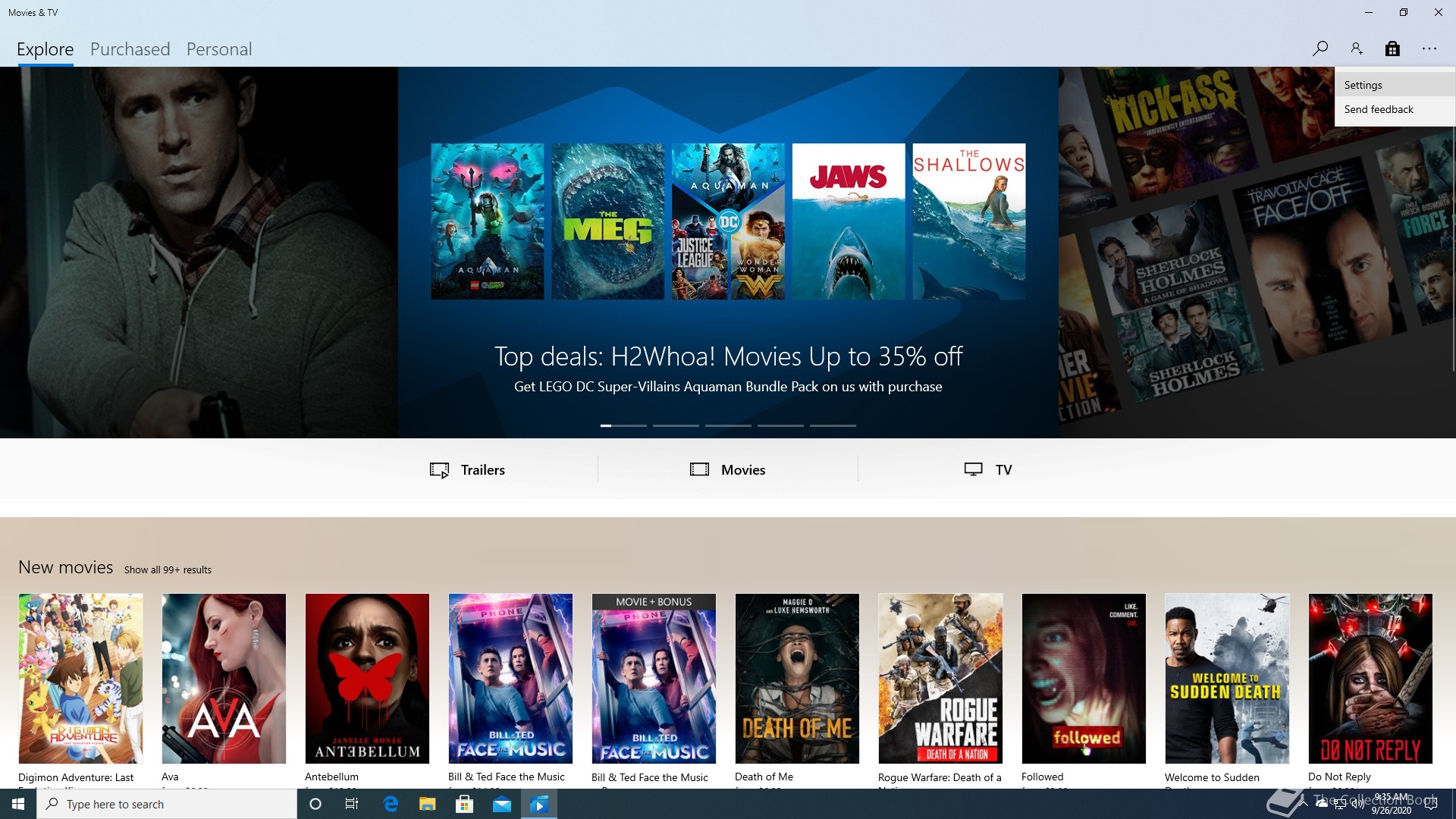1456x819 pixels.
Task: Open Mail app from taskbar
Action: (x=502, y=804)
